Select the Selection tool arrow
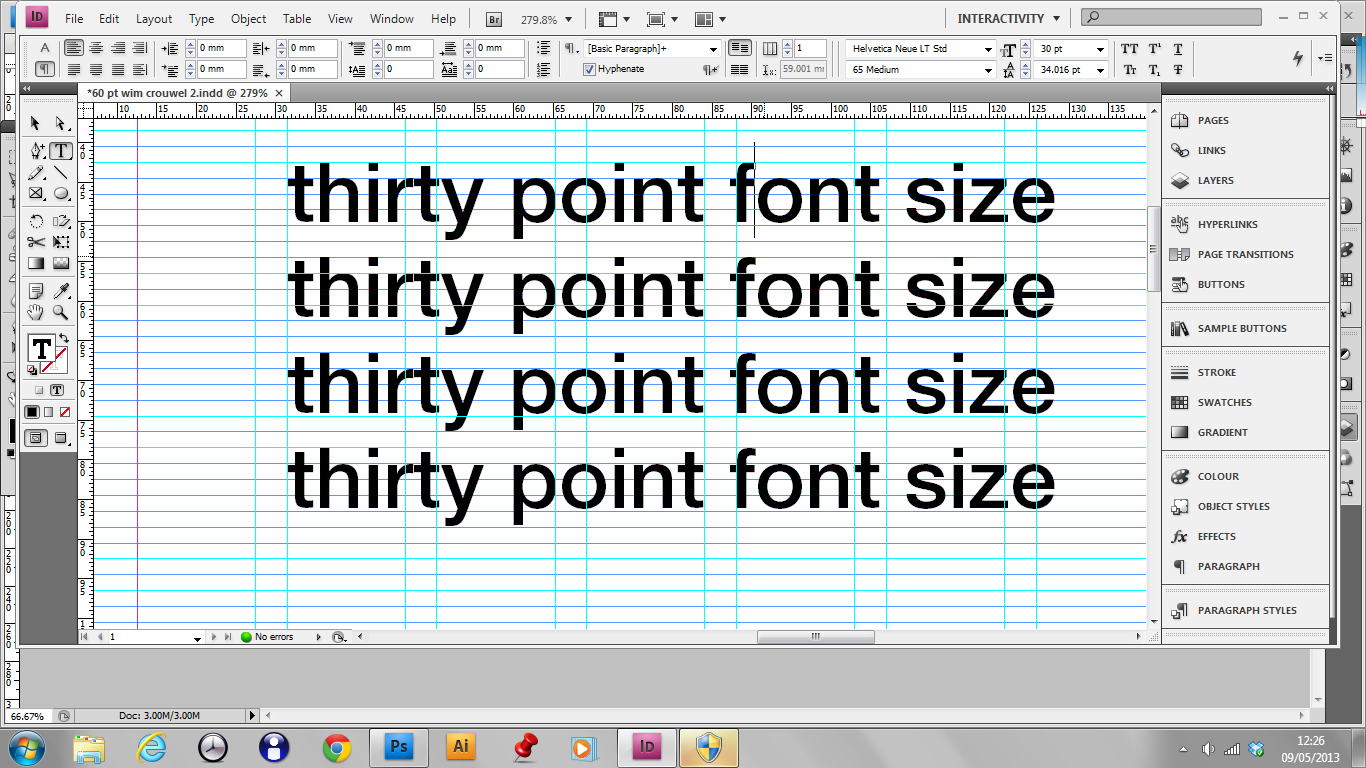1366x768 pixels. pos(36,124)
